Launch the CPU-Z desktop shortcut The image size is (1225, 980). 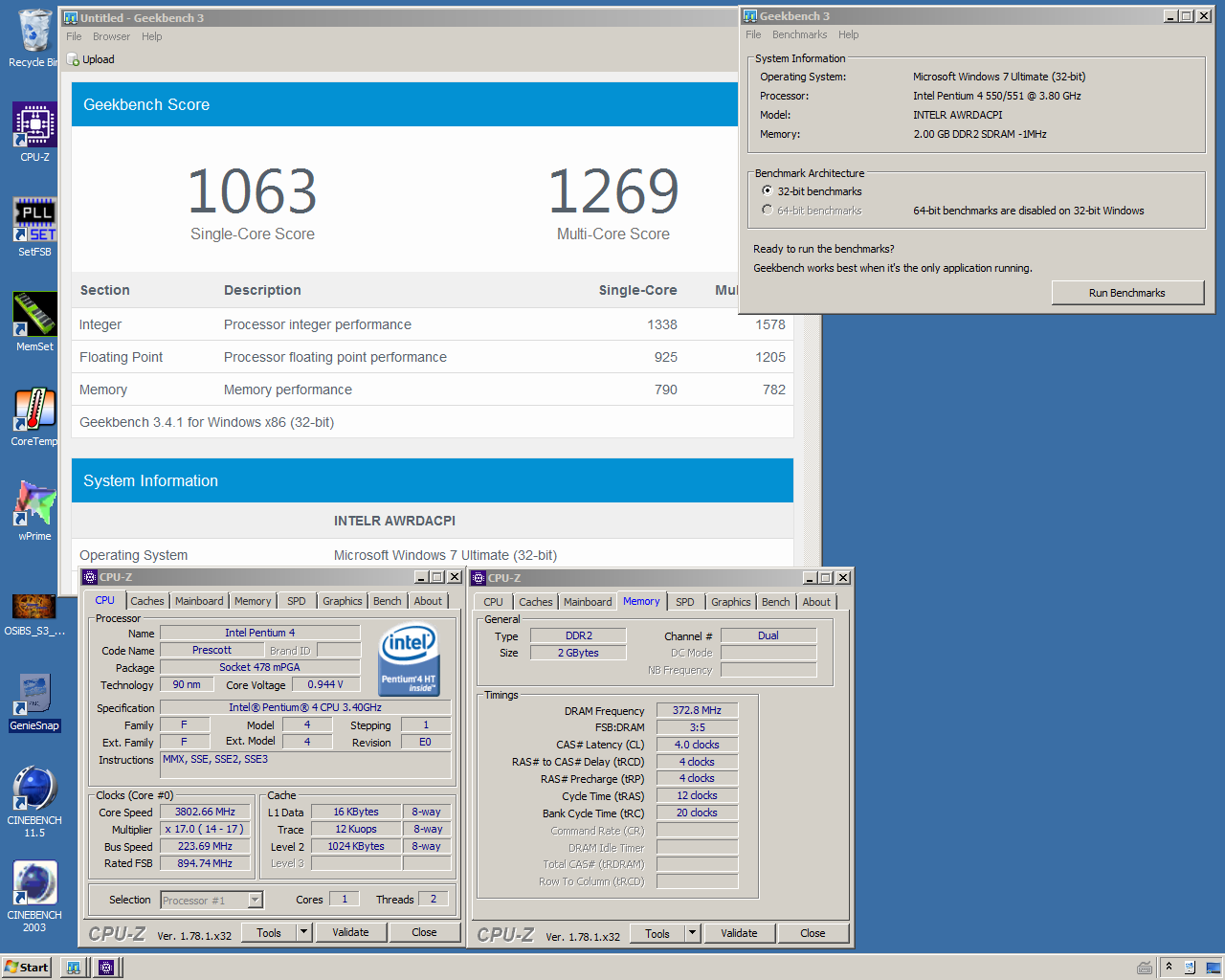pyautogui.click(x=34, y=132)
